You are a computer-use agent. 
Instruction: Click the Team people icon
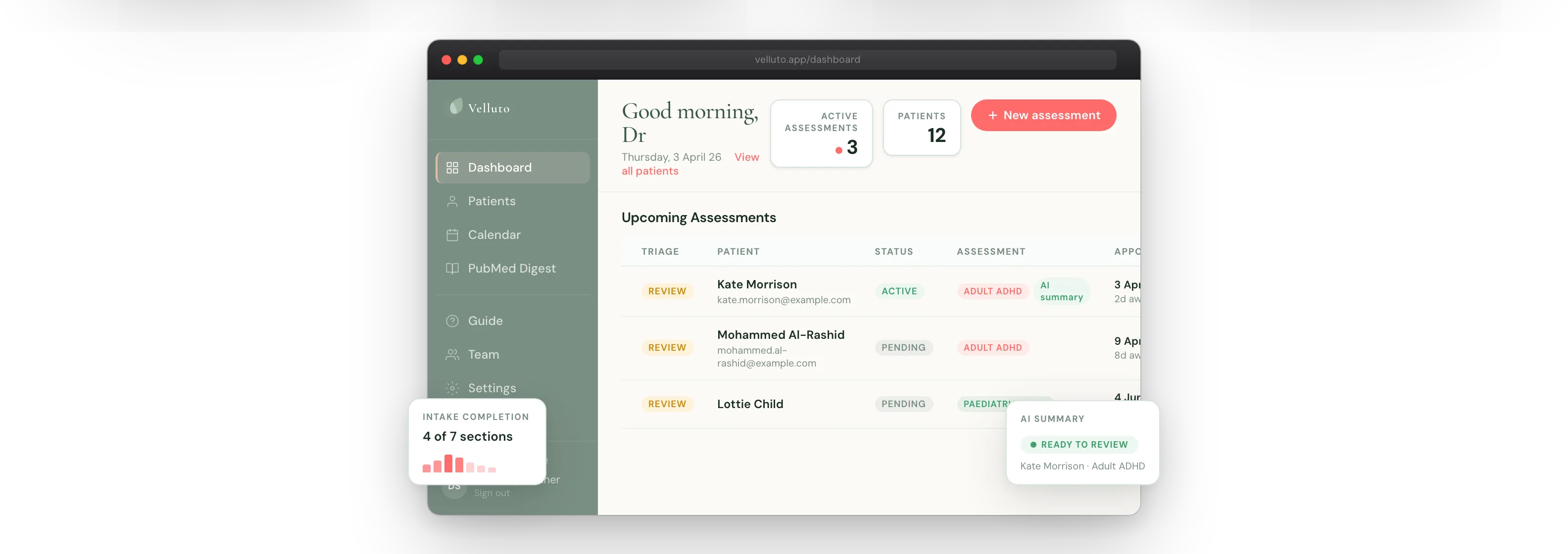click(x=452, y=355)
